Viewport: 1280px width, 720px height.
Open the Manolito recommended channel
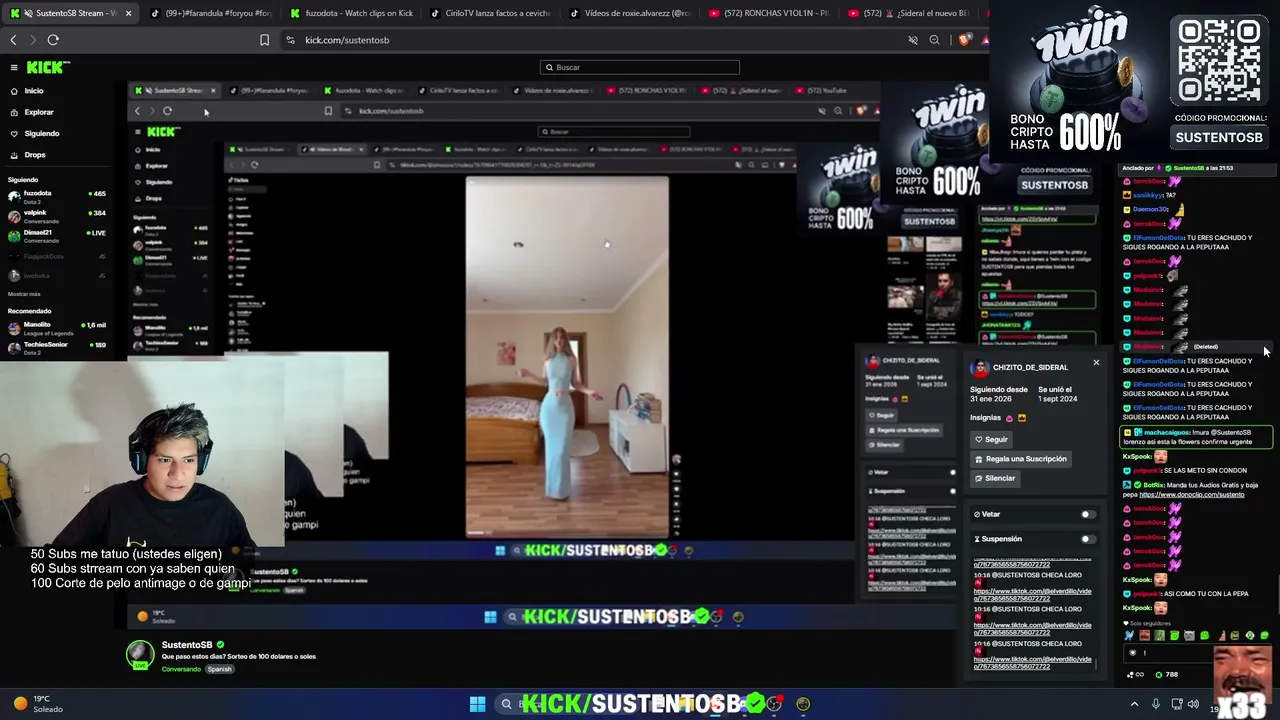coord(56,328)
